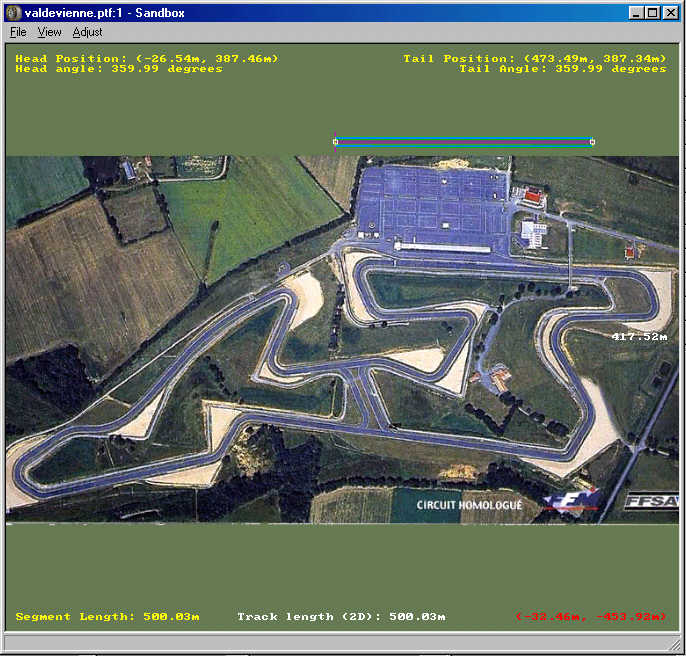
Task: Click the Track length (2D) readout
Action: (341, 617)
